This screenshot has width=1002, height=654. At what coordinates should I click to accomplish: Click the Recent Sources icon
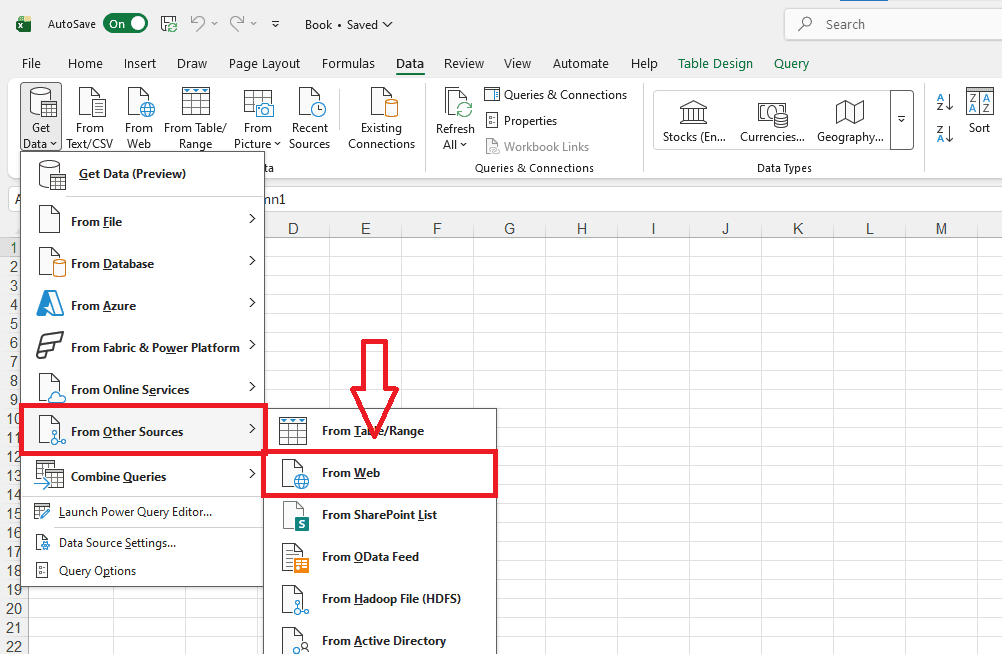(309, 118)
